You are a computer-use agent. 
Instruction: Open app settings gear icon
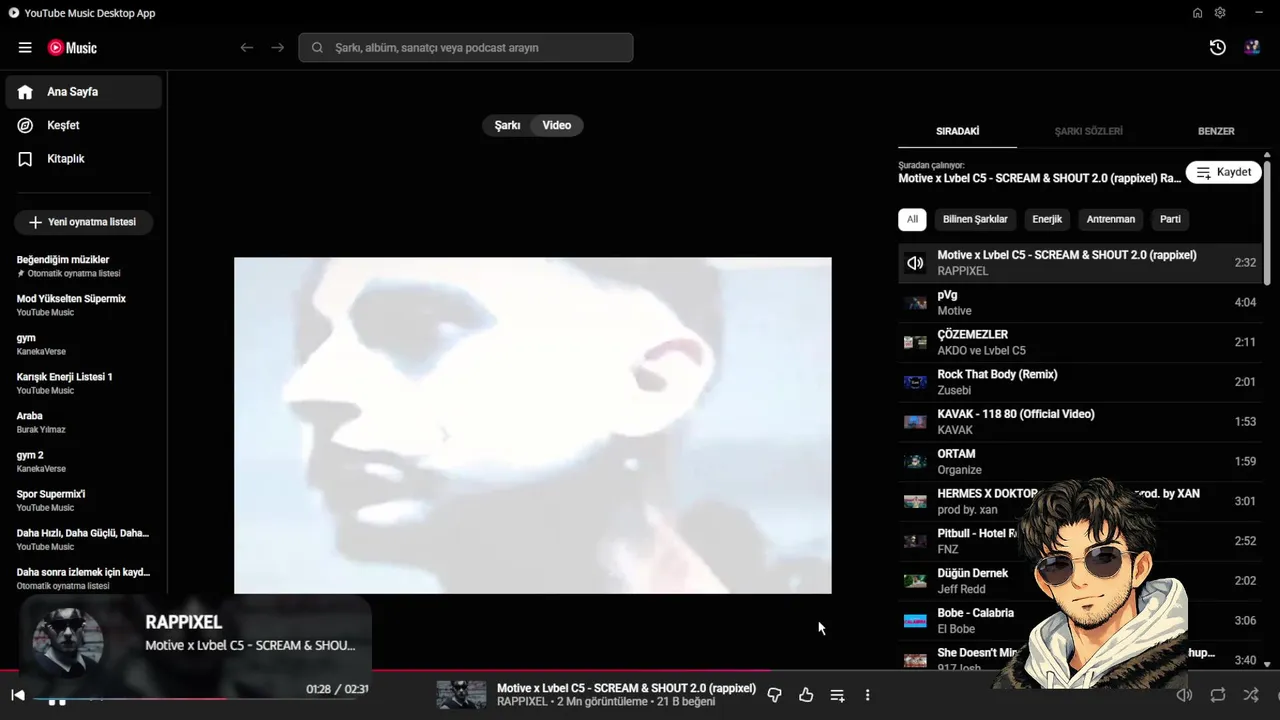pyautogui.click(x=1220, y=13)
